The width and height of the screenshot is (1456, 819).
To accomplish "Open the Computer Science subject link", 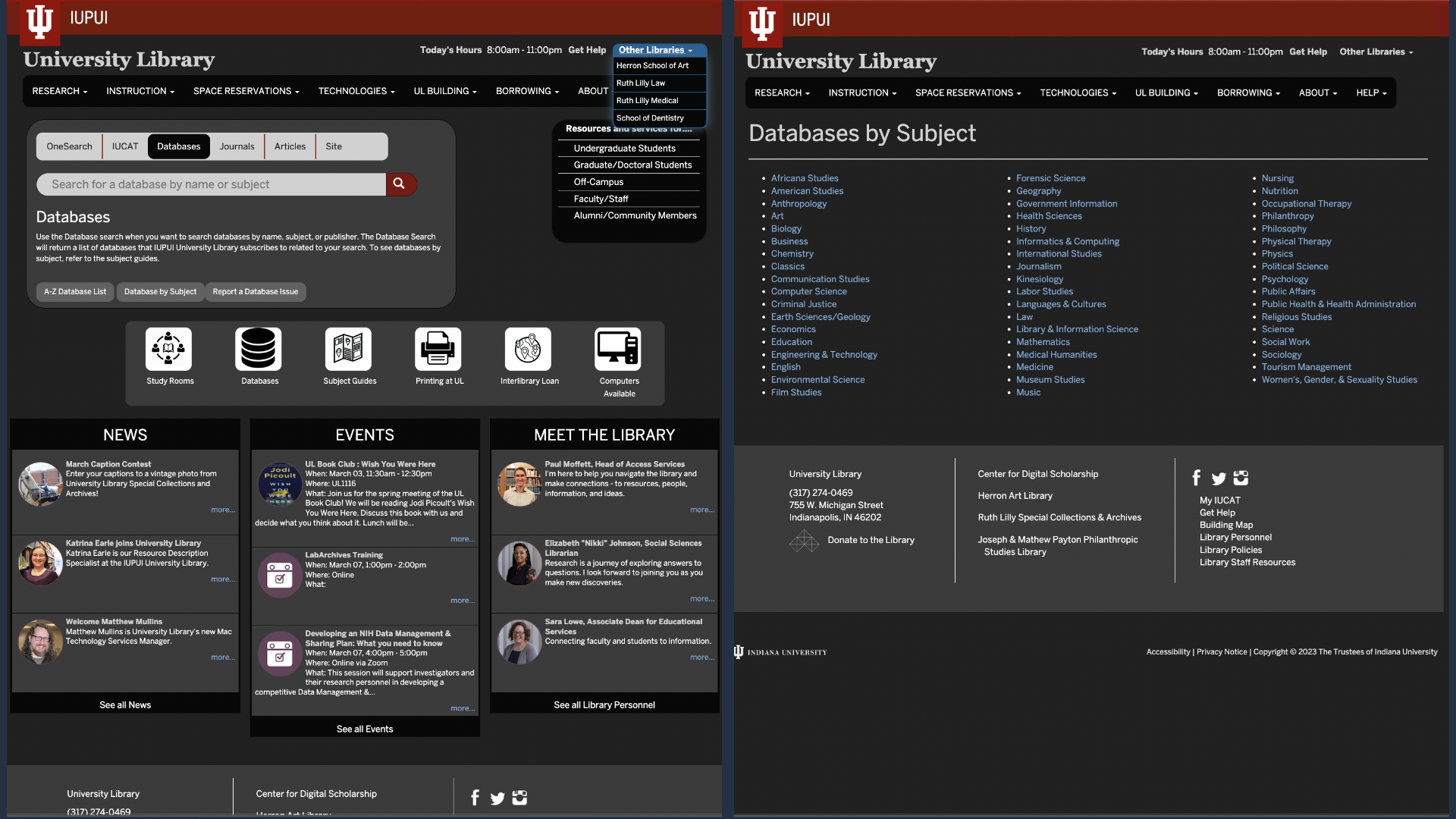I will 808,291.
